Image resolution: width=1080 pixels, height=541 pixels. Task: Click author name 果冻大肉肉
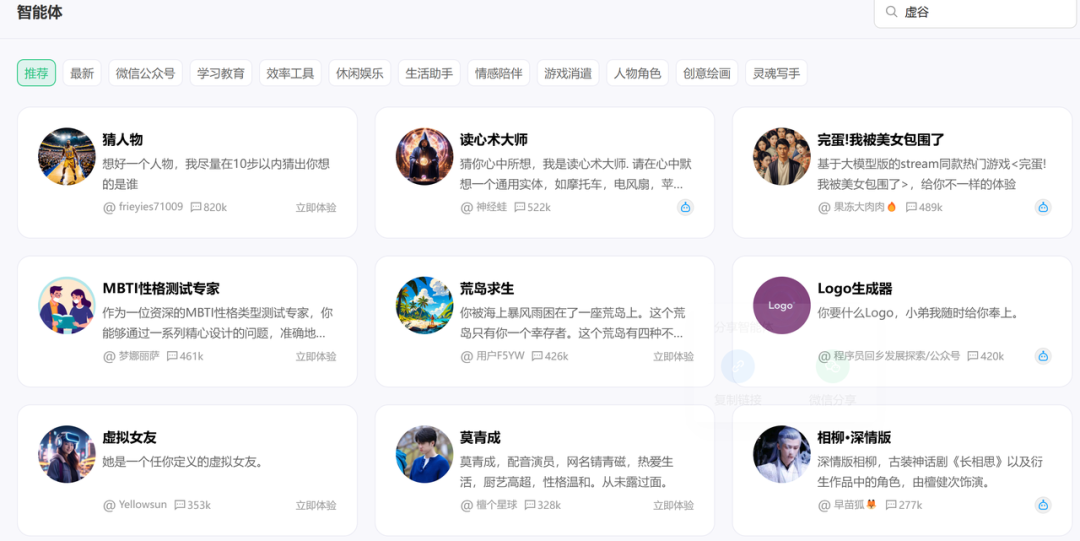859,207
